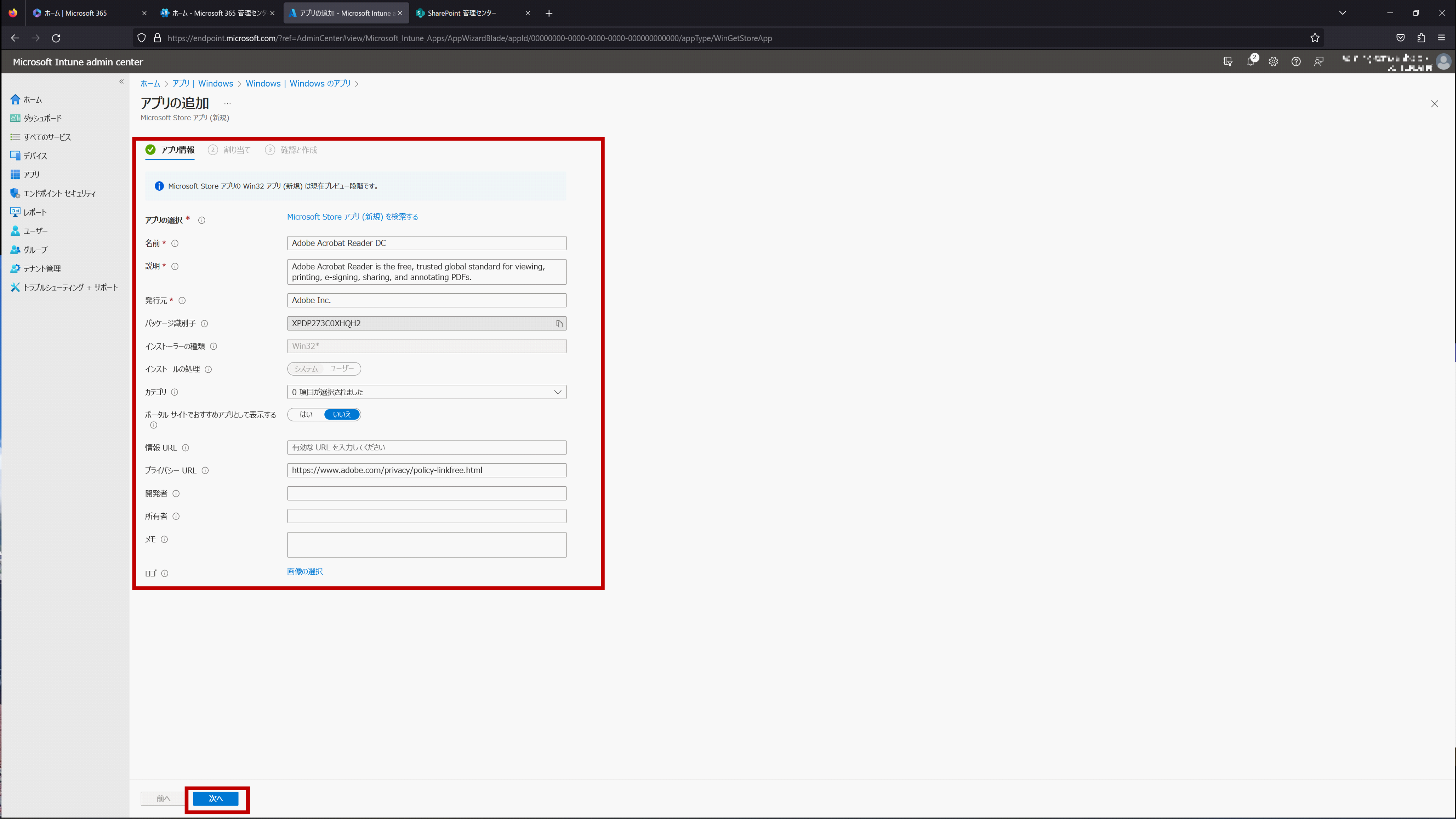Show info tooltip for 名前
Viewport: 1456px width, 819px height.
[175, 244]
